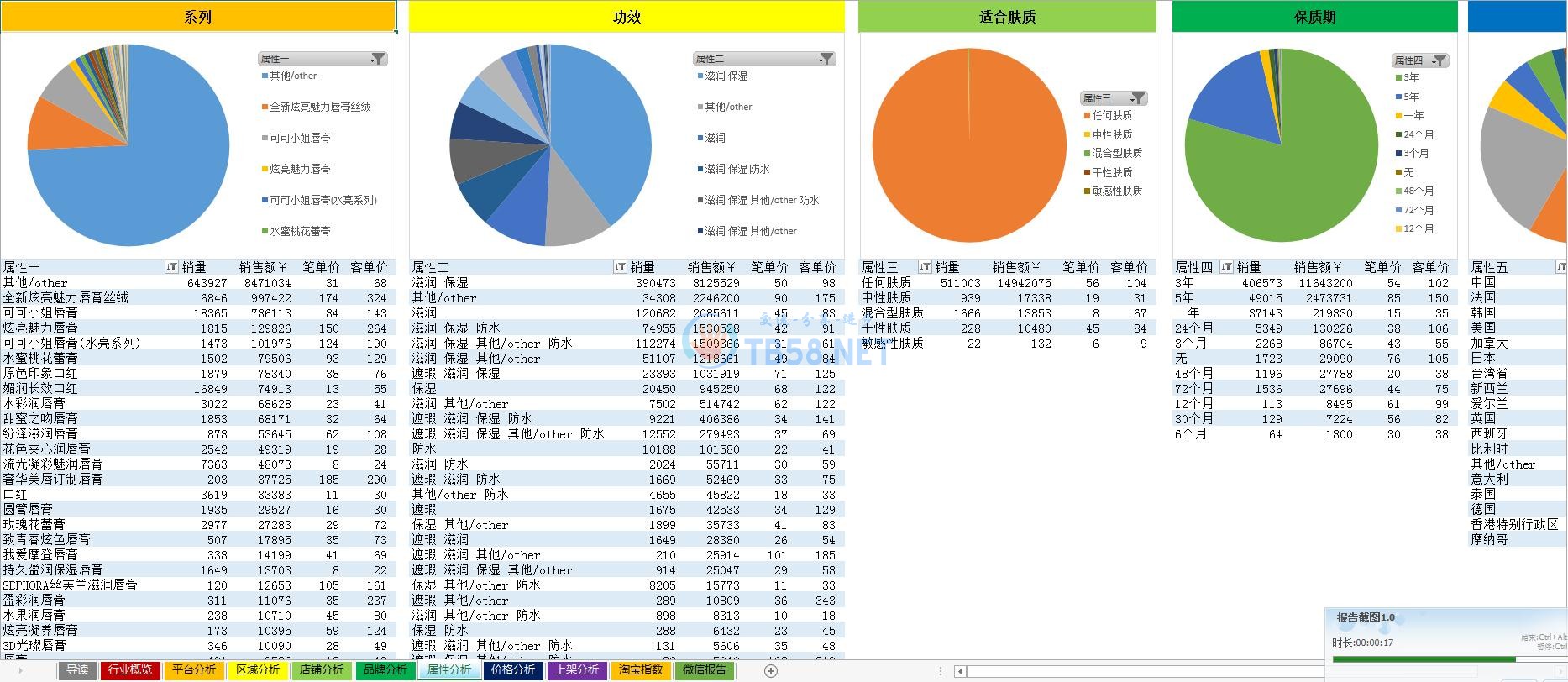Open the 属性一 chart filter button
This screenshot has width=1568, height=682.
(x=378, y=59)
